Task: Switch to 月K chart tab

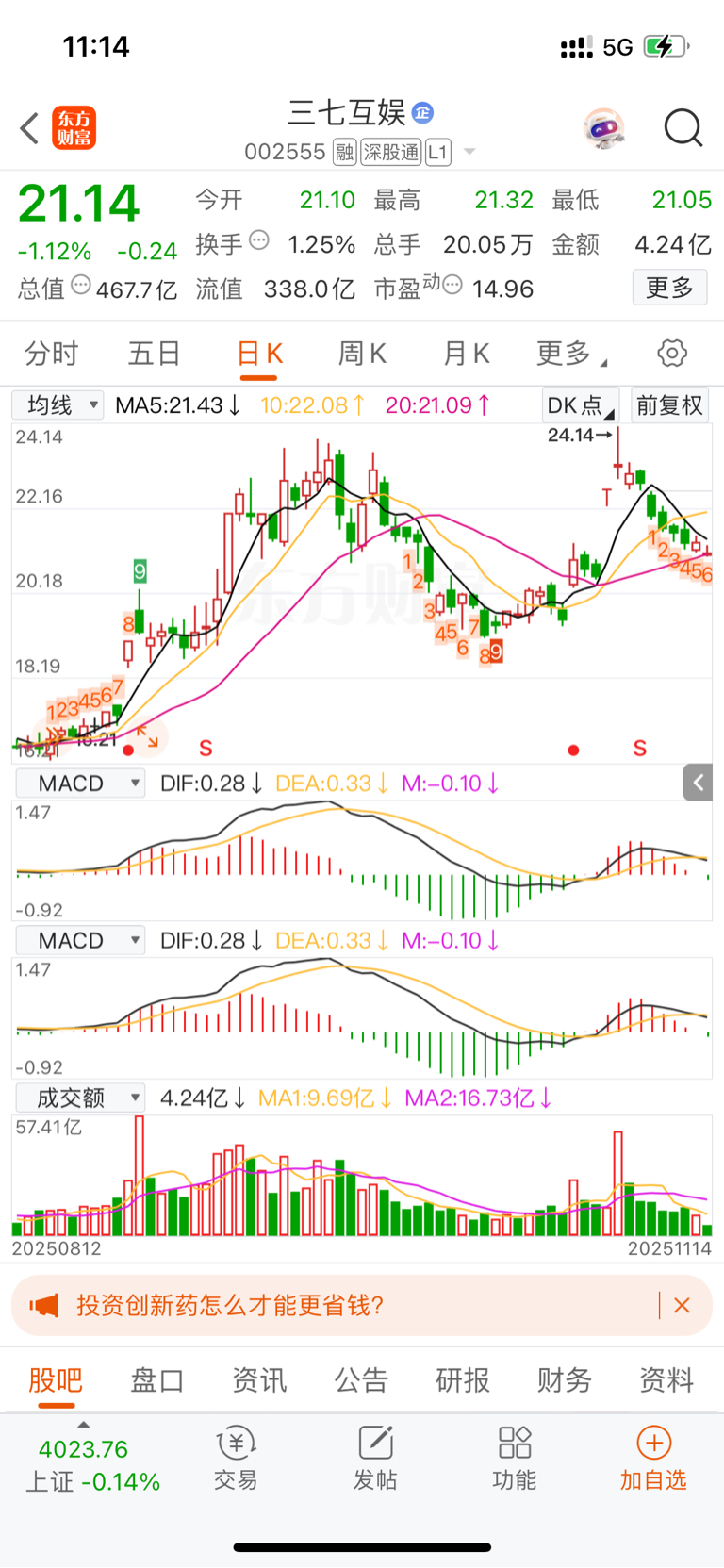Action: coord(467,354)
